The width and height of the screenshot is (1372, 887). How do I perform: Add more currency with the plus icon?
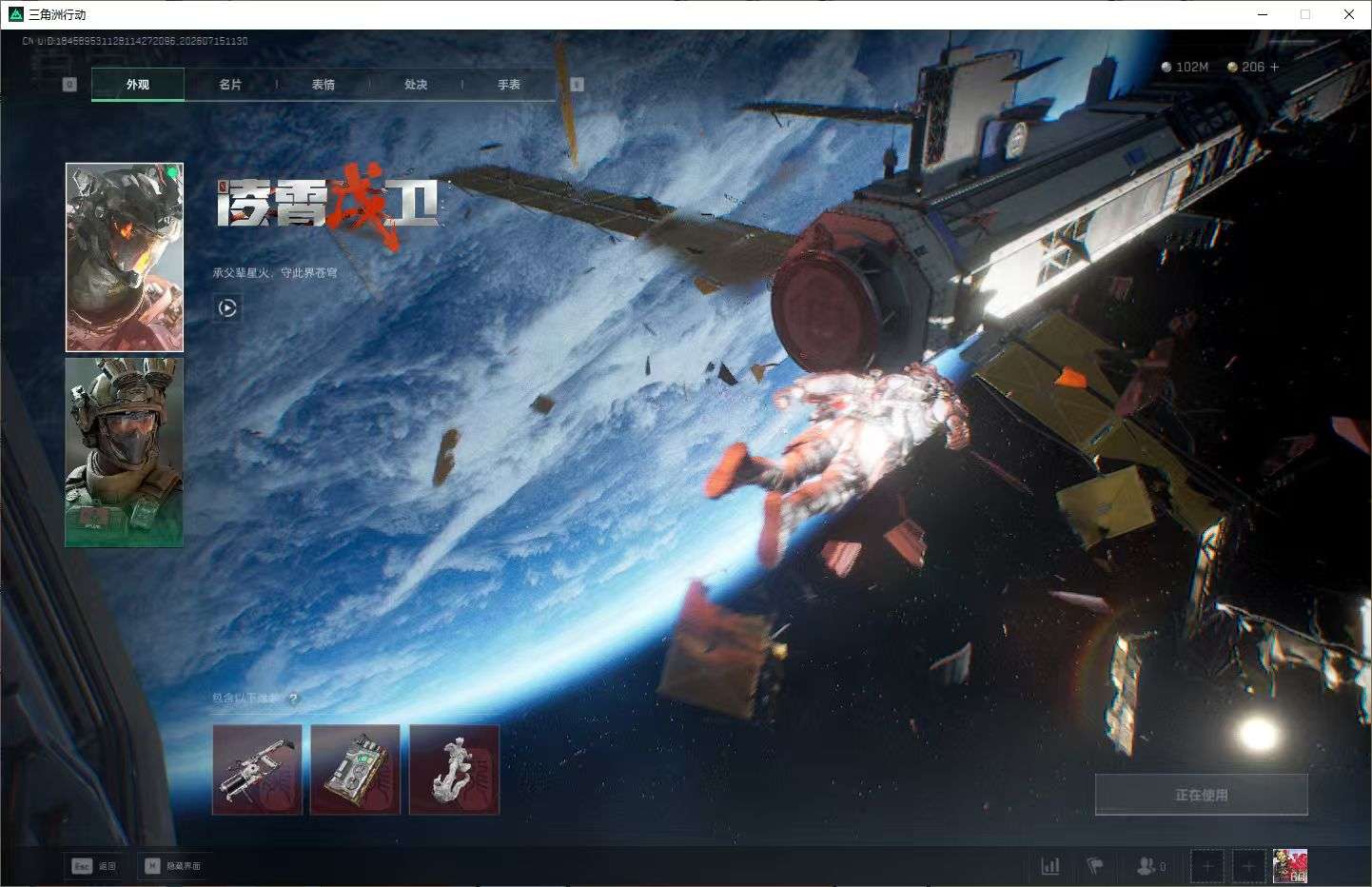(1275, 67)
